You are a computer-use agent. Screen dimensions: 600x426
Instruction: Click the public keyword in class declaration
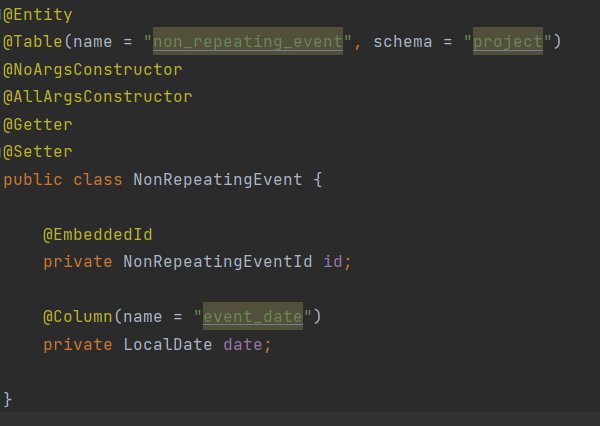click(33, 180)
